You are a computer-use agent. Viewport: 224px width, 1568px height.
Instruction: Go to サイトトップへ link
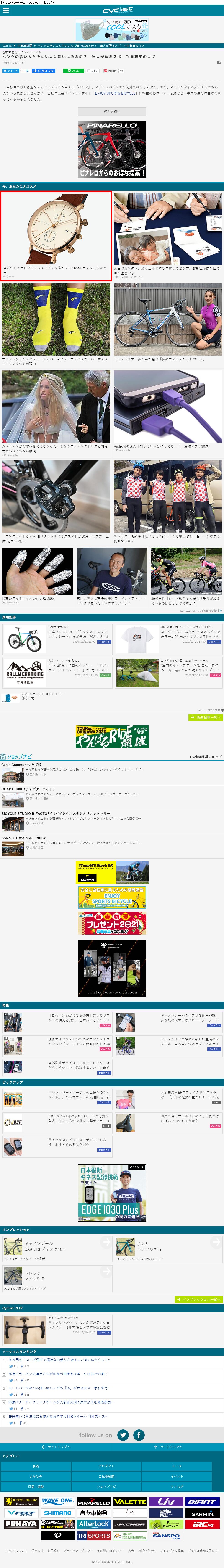[56, 1447]
